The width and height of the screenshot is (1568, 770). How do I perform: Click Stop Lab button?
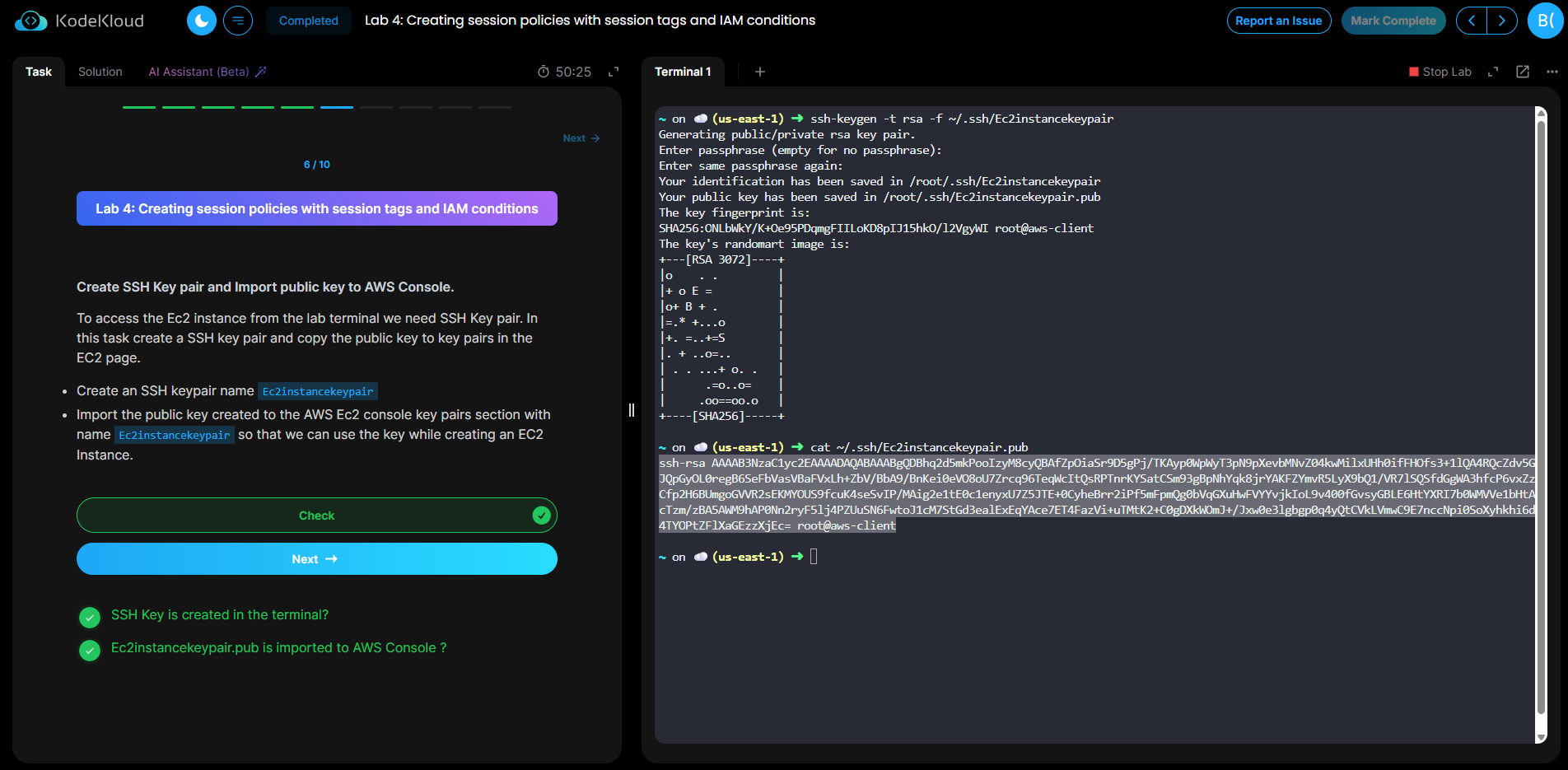[1440, 72]
